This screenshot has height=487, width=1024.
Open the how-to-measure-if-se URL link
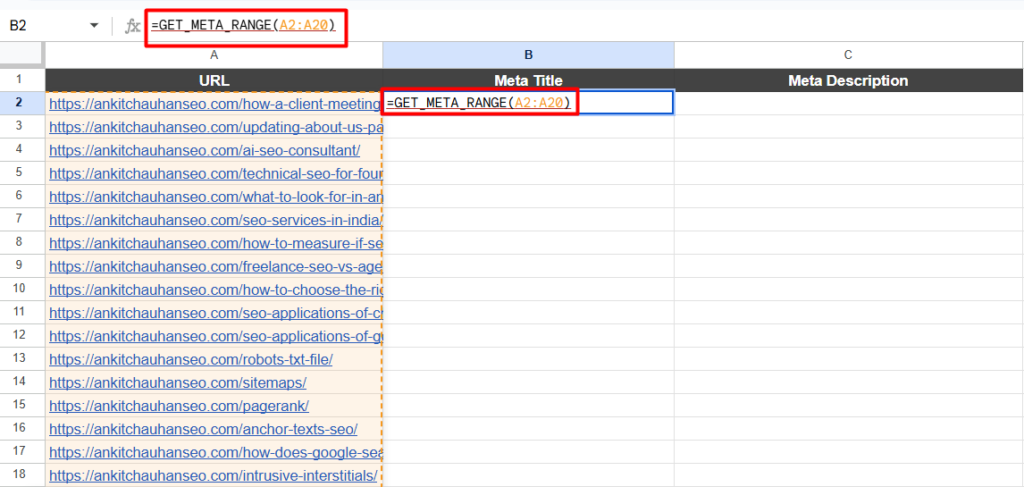216,243
